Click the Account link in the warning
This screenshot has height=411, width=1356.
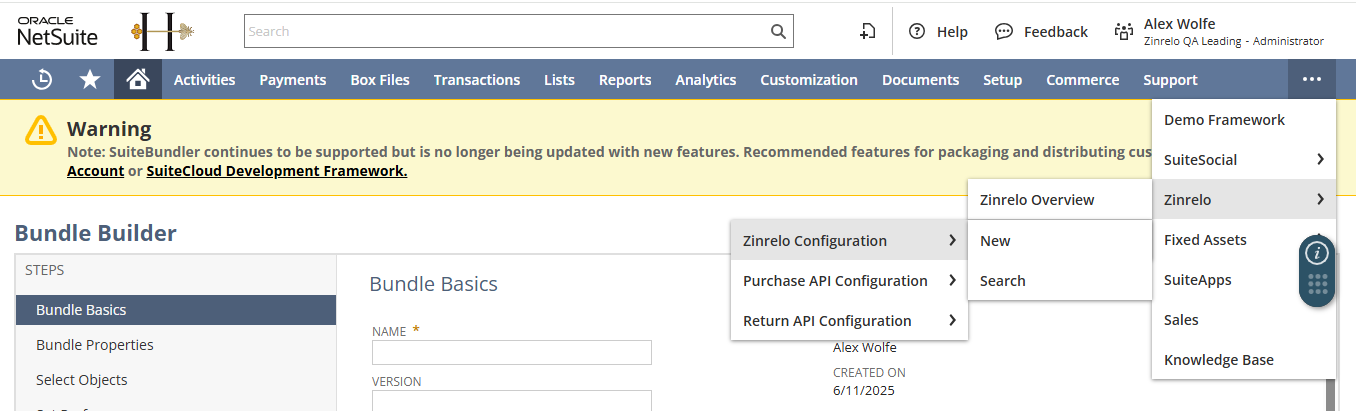(x=95, y=171)
